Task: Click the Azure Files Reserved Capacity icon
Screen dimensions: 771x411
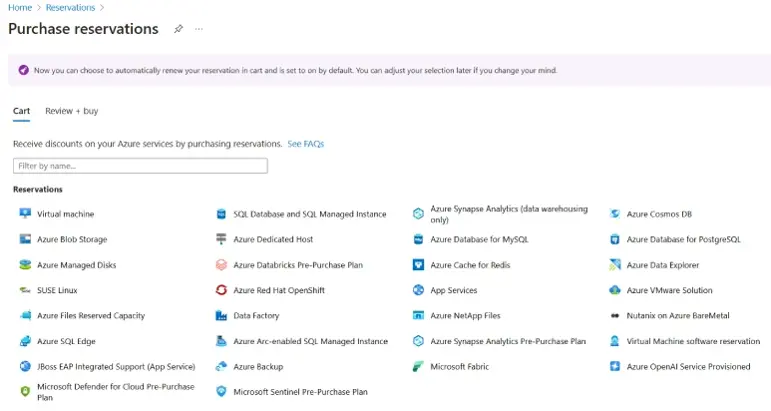Action: click(x=25, y=316)
